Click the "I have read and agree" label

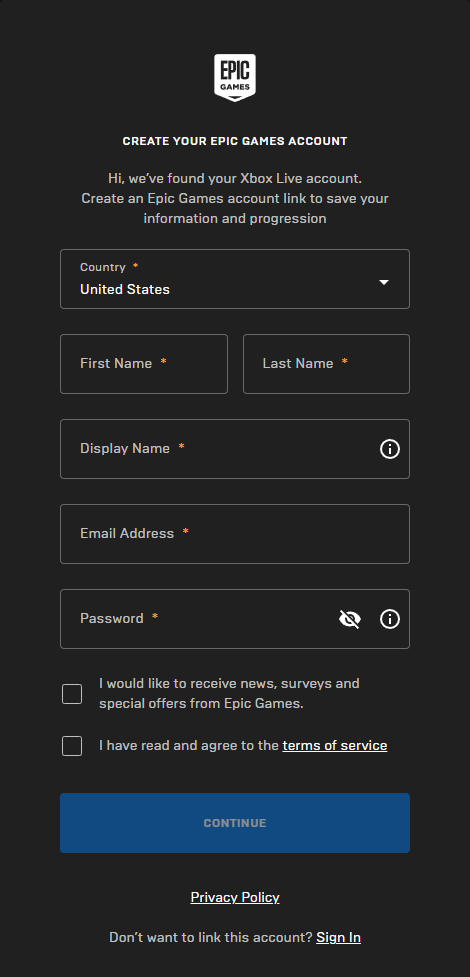[x=189, y=745]
